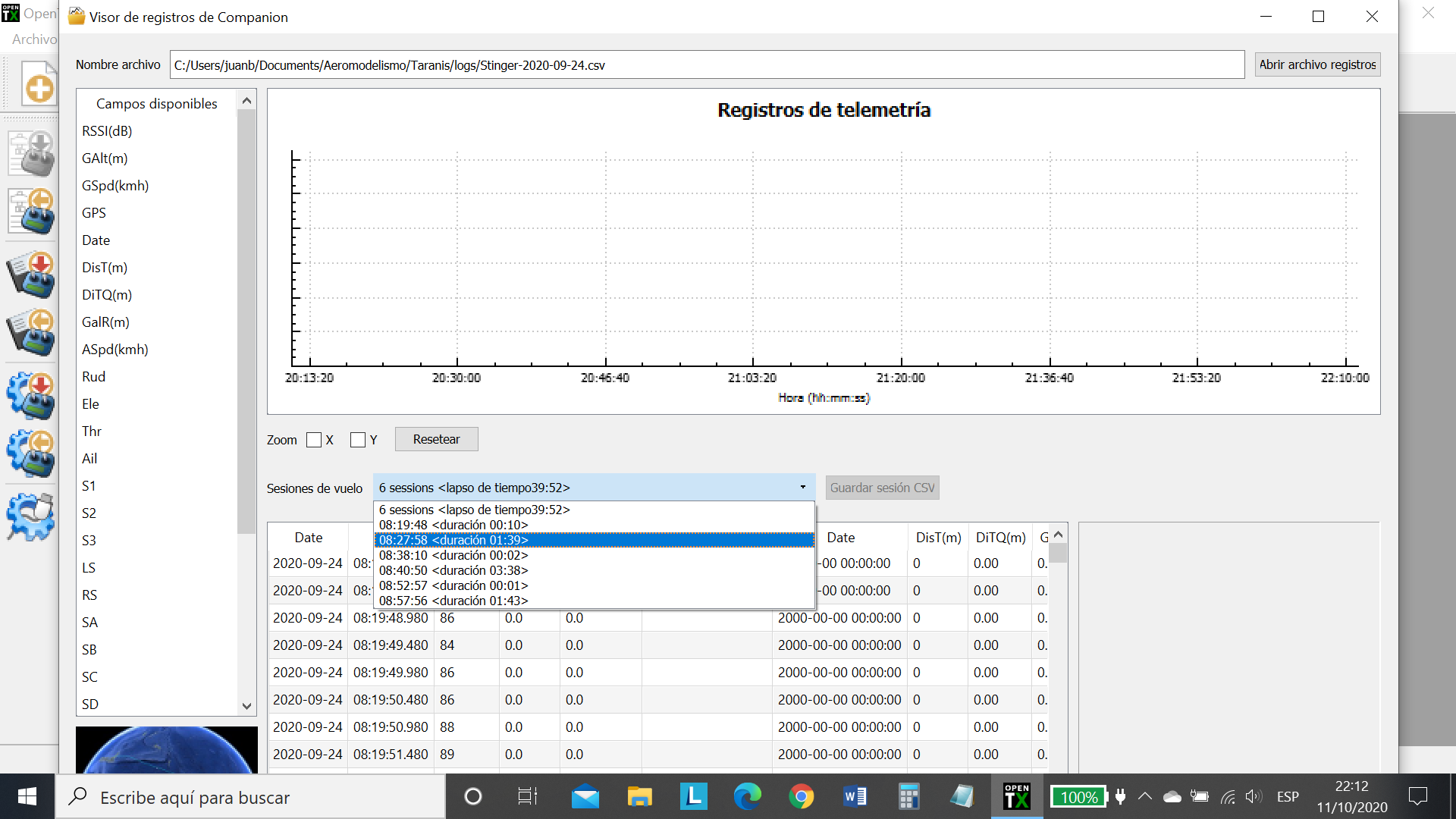The image size is (1456, 819).
Task: Click the radio icon with gray down arrow
Action: [32, 153]
